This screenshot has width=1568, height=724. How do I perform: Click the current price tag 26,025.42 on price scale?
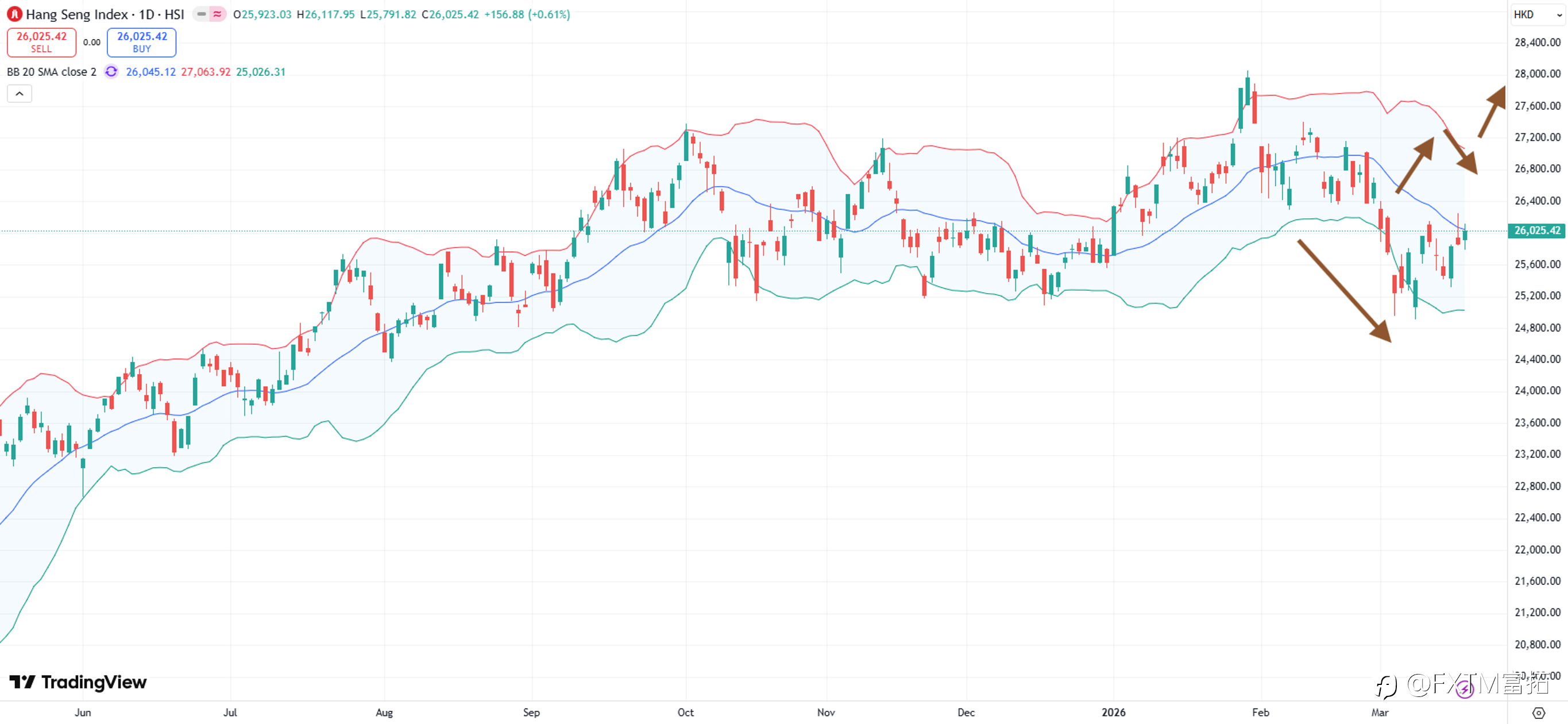point(1537,231)
